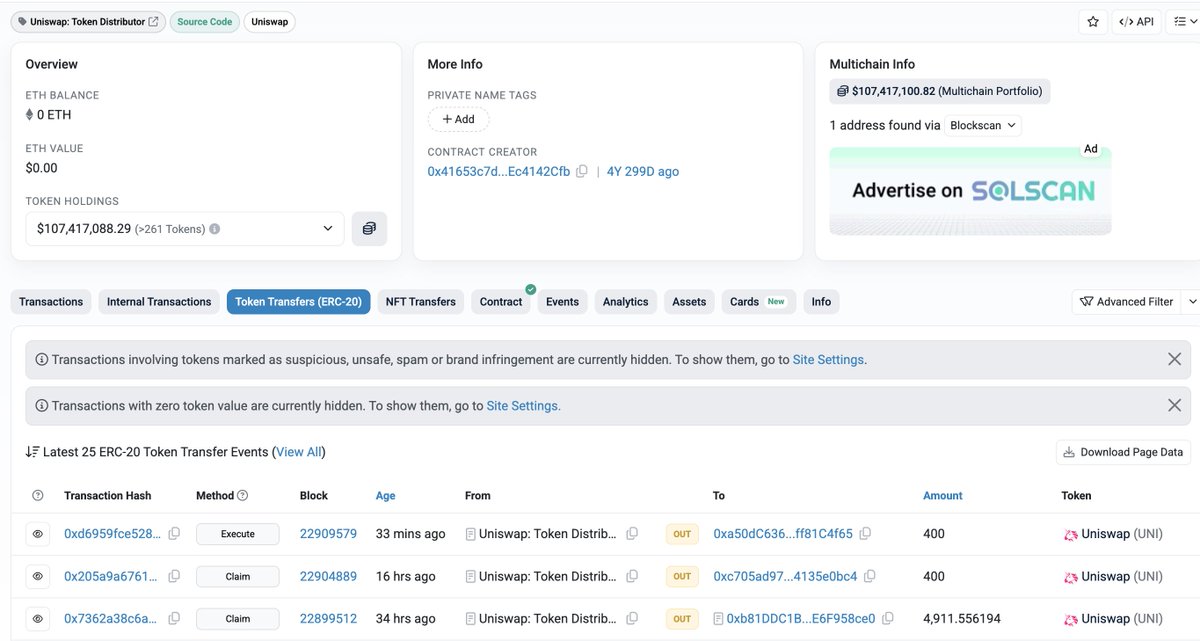Open the API button

pos(1136,21)
